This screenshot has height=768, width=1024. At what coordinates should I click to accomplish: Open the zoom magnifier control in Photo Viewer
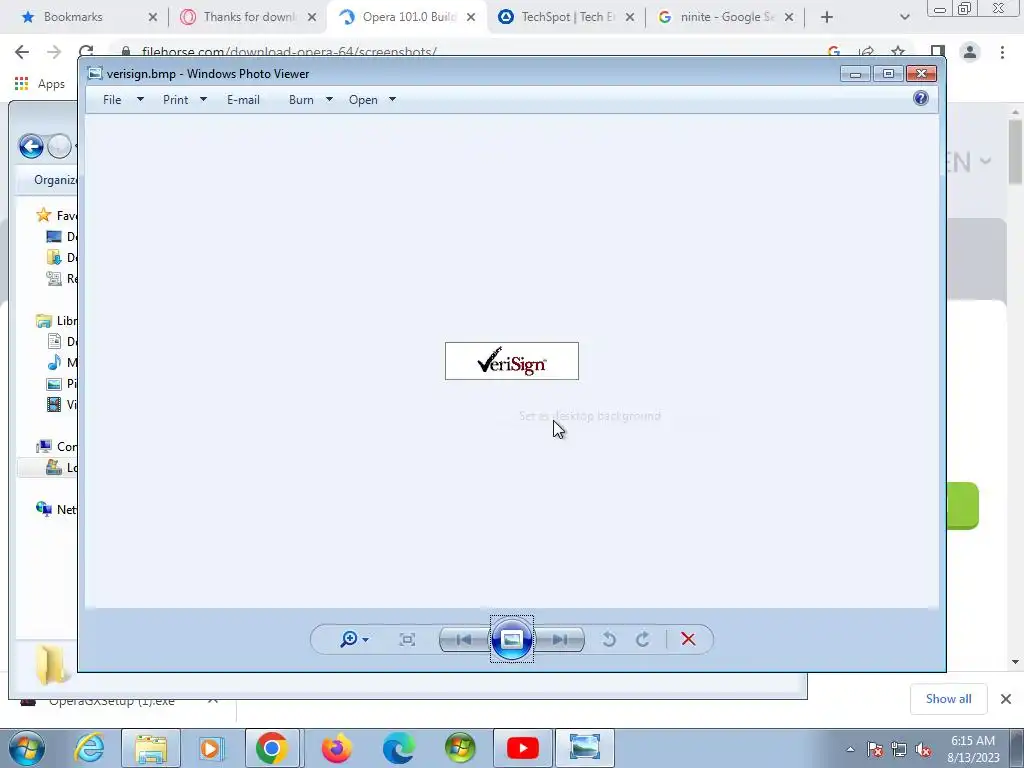[354, 639]
